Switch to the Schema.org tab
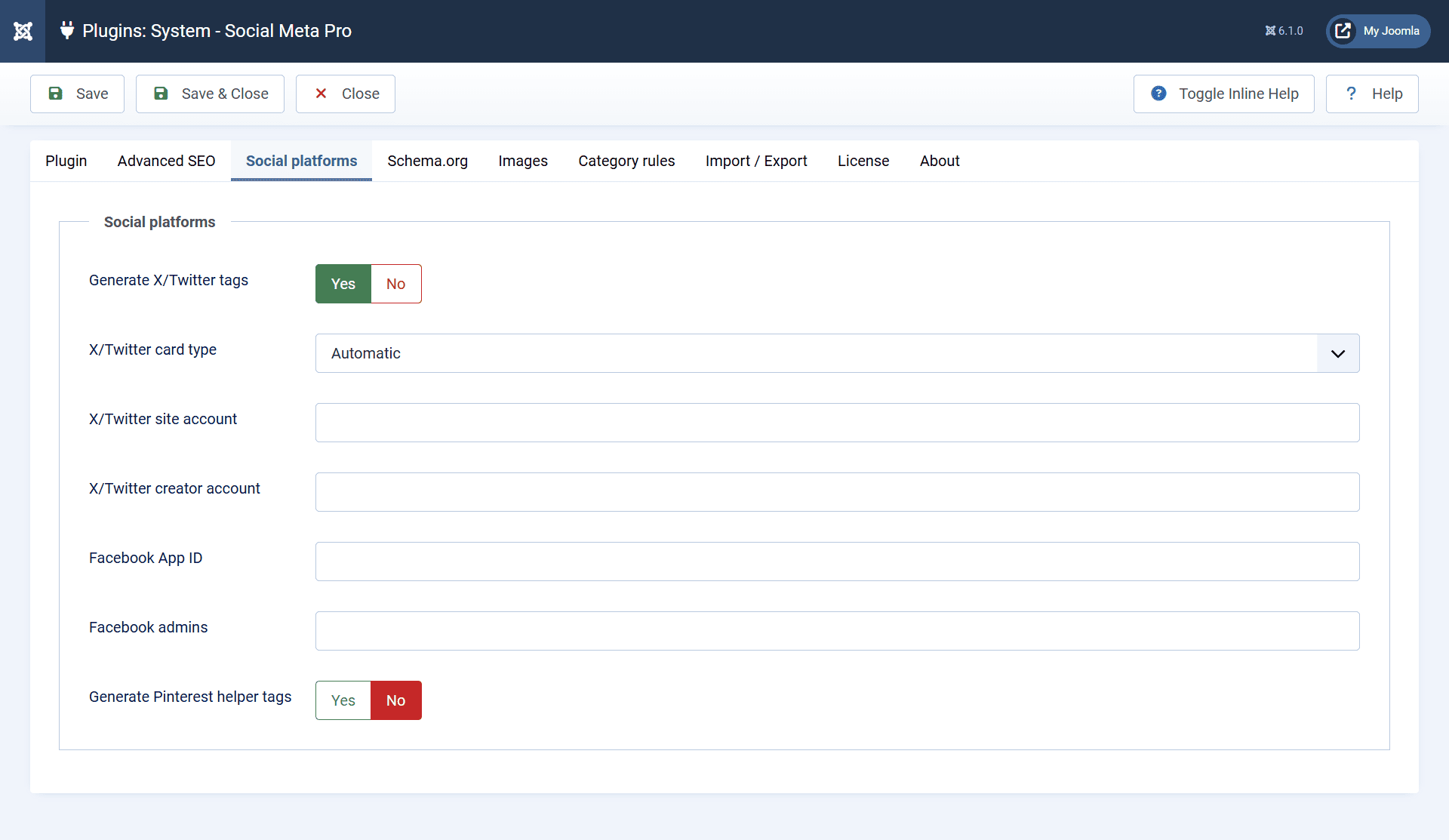 pos(427,161)
